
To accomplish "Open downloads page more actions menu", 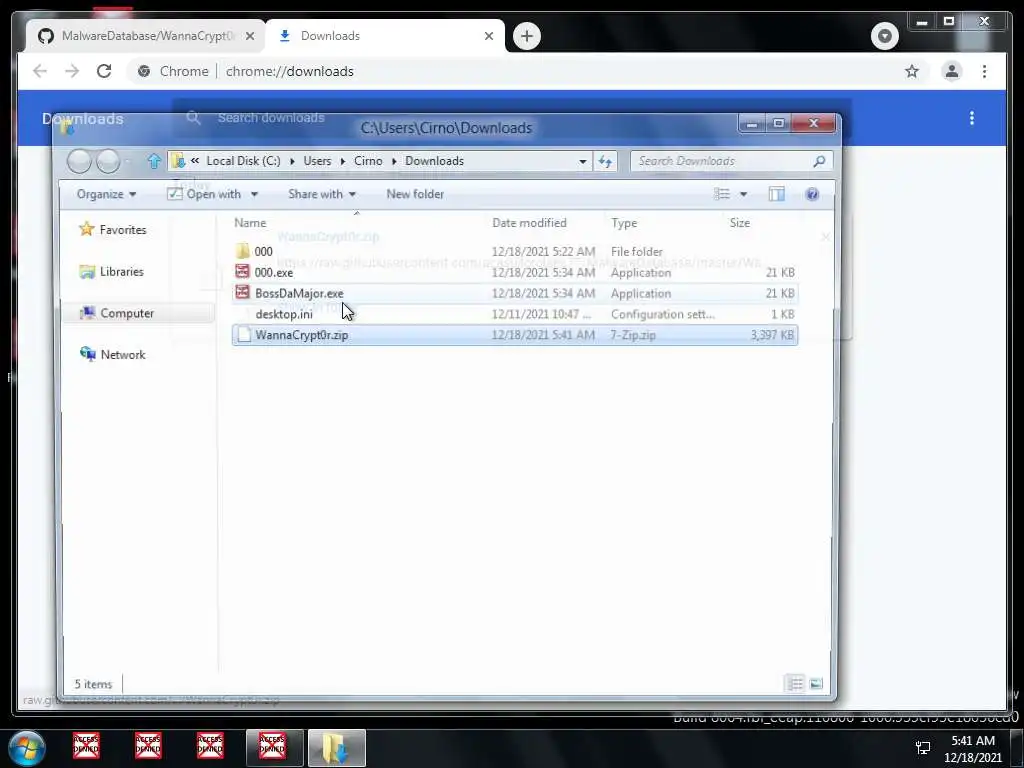I will [972, 118].
